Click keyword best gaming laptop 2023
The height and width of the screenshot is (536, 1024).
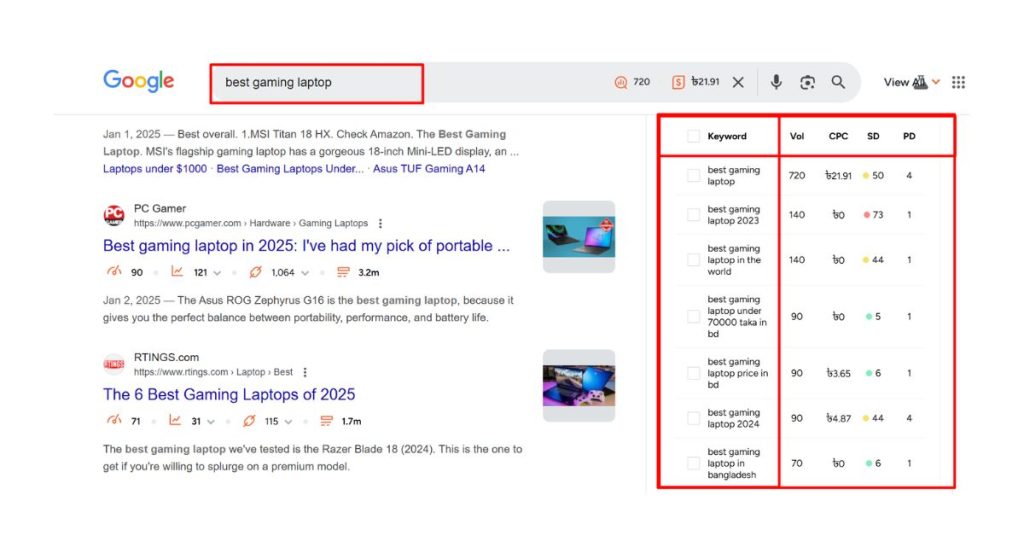point(733,215)
